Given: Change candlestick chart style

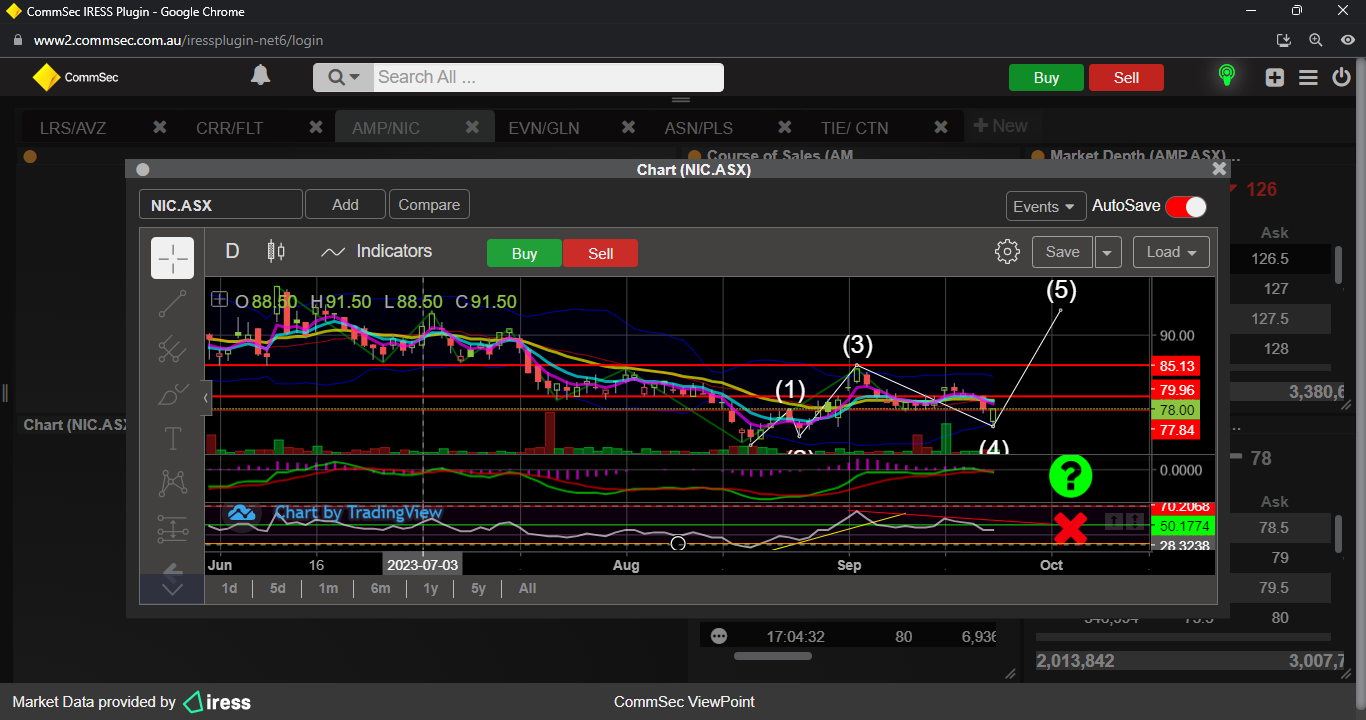Looking at the screenshot, I should coord(276,252).
